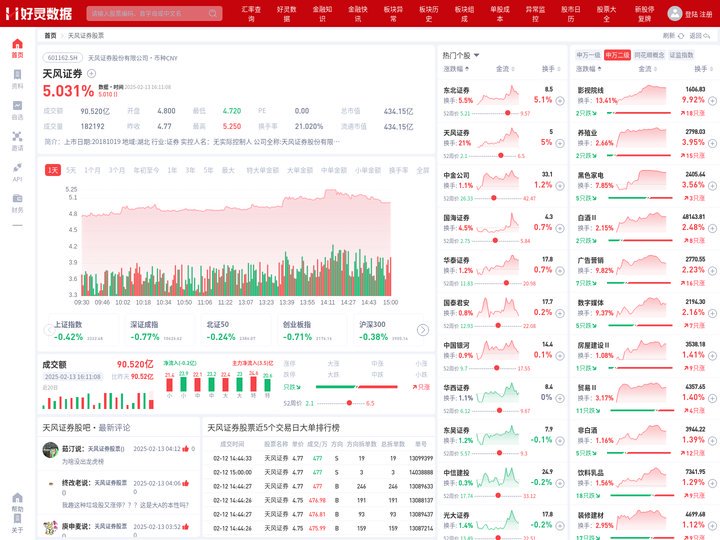Viewport: 720px width, 540px height.
Task: Click right arrow of index carousel
Action: pos(422,330)
